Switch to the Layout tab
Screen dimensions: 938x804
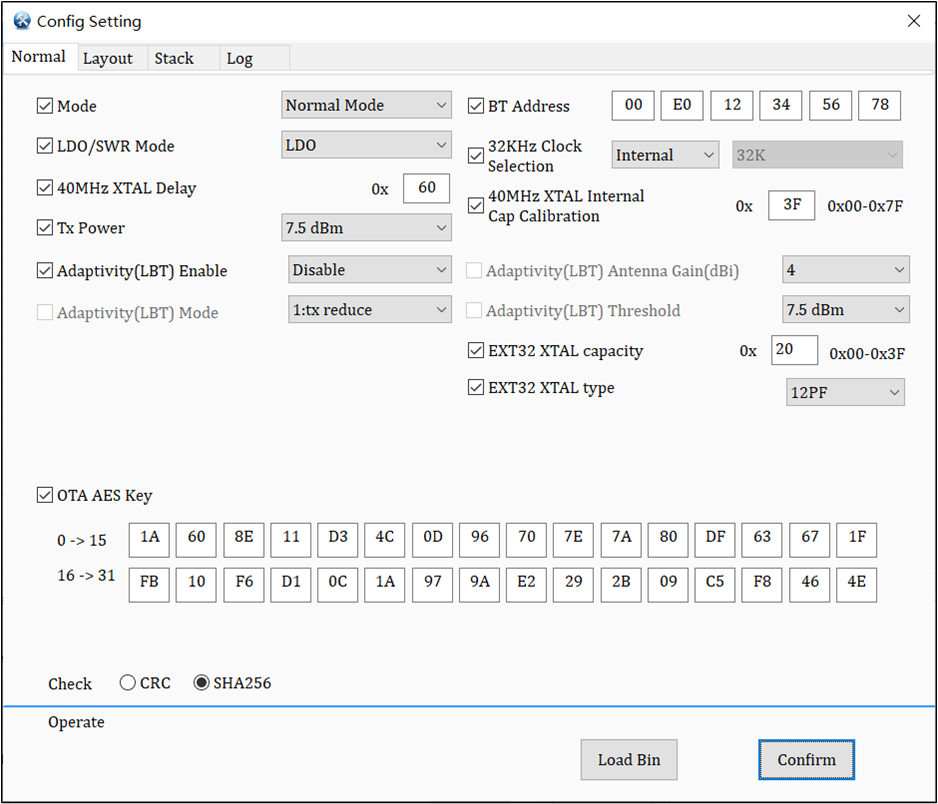108,58
